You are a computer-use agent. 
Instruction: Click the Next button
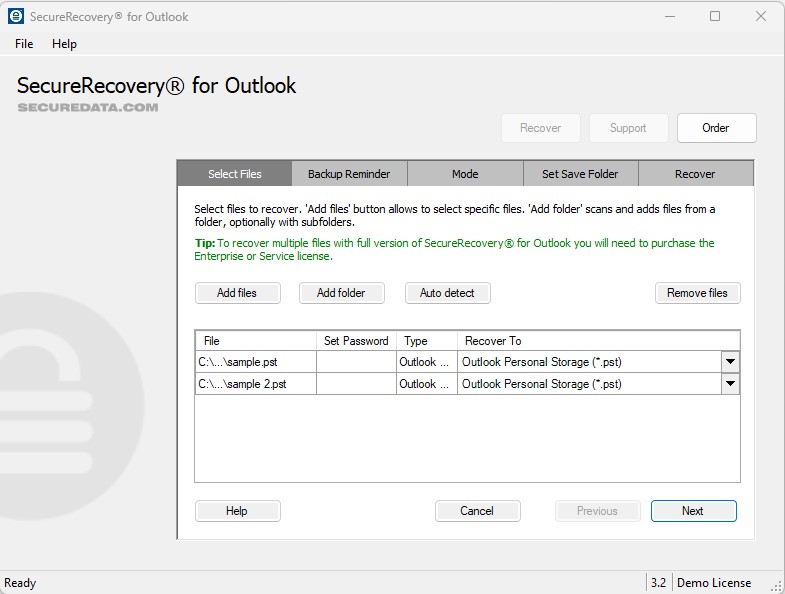(x=693, y=511)
